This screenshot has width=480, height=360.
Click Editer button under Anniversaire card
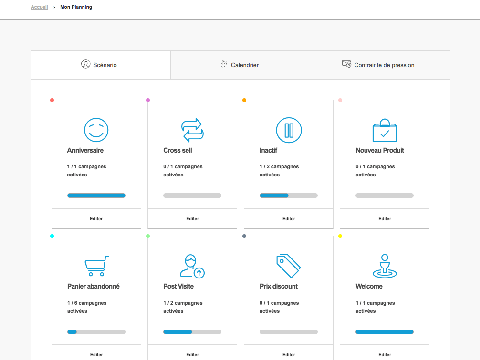tap(96, 219)
